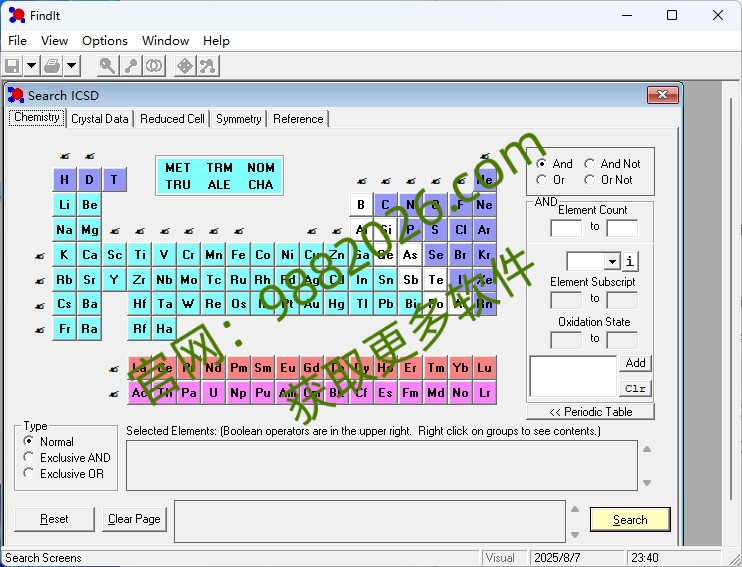Click the first Element Count input field

pos(566,228)
